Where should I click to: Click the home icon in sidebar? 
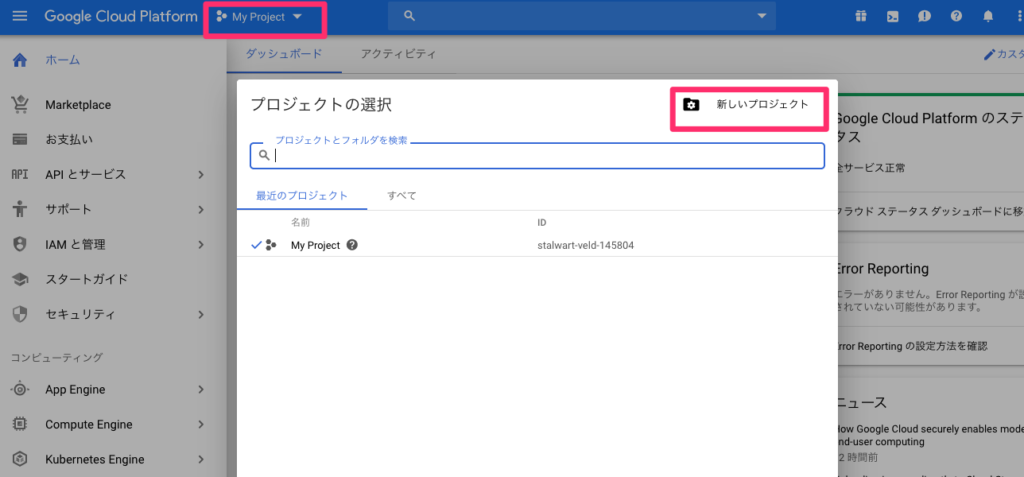coord(20,60)
